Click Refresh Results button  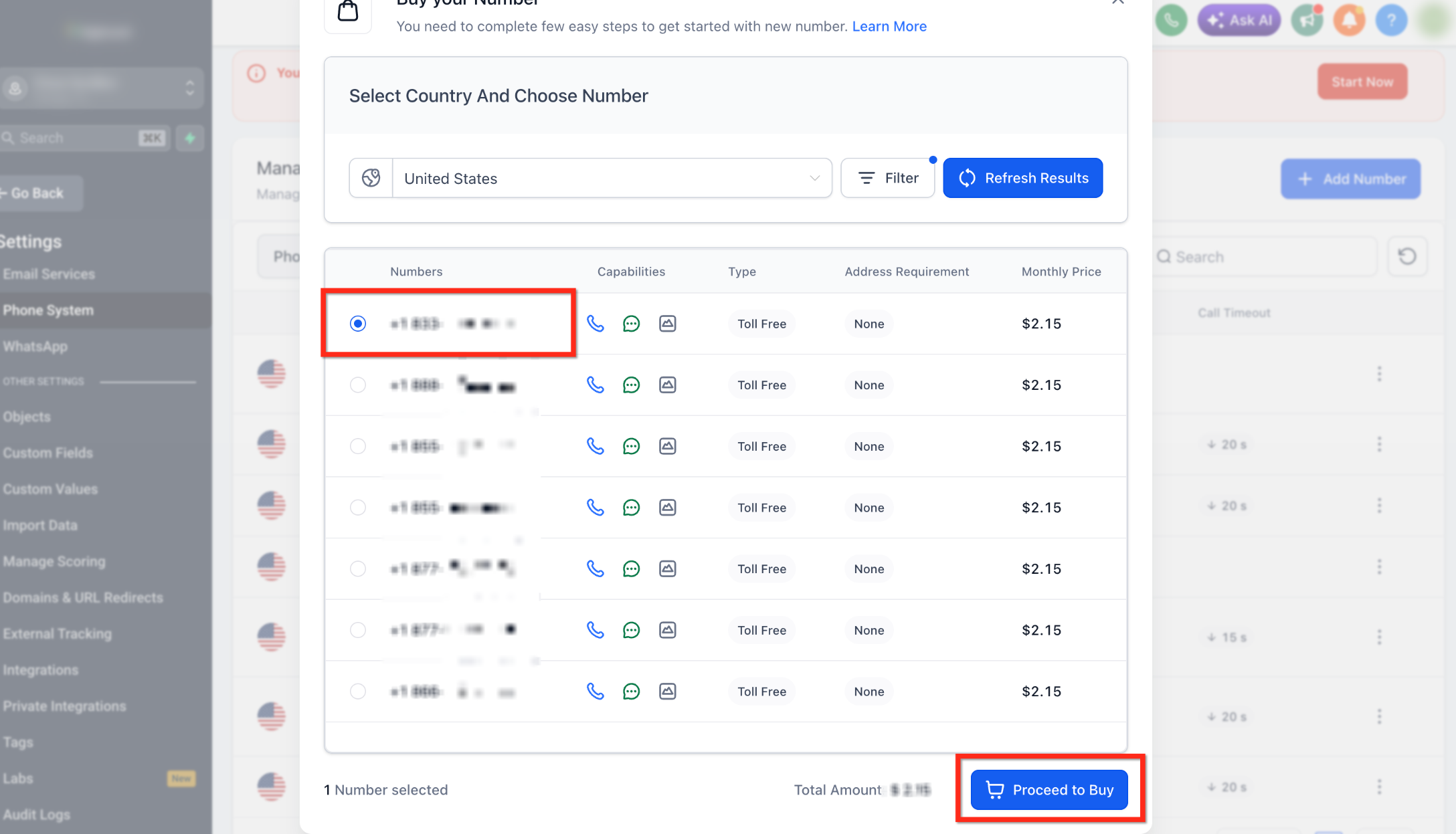pos(1022,178)
